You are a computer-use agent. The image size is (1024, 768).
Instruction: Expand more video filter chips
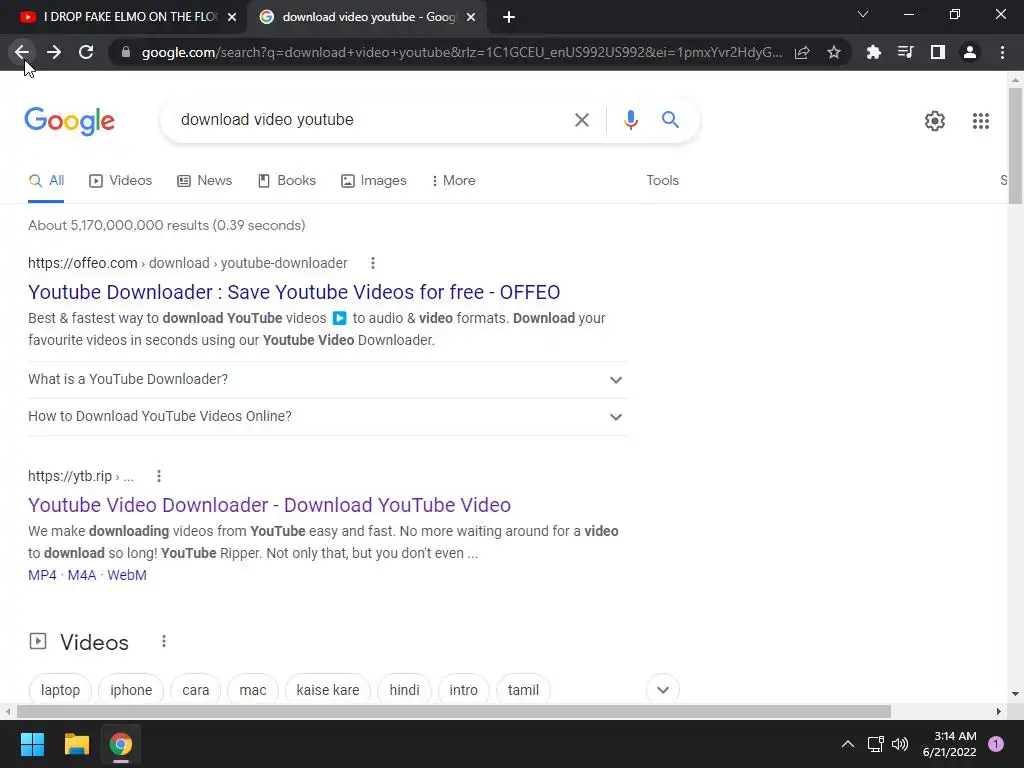[x=663, y=690]
